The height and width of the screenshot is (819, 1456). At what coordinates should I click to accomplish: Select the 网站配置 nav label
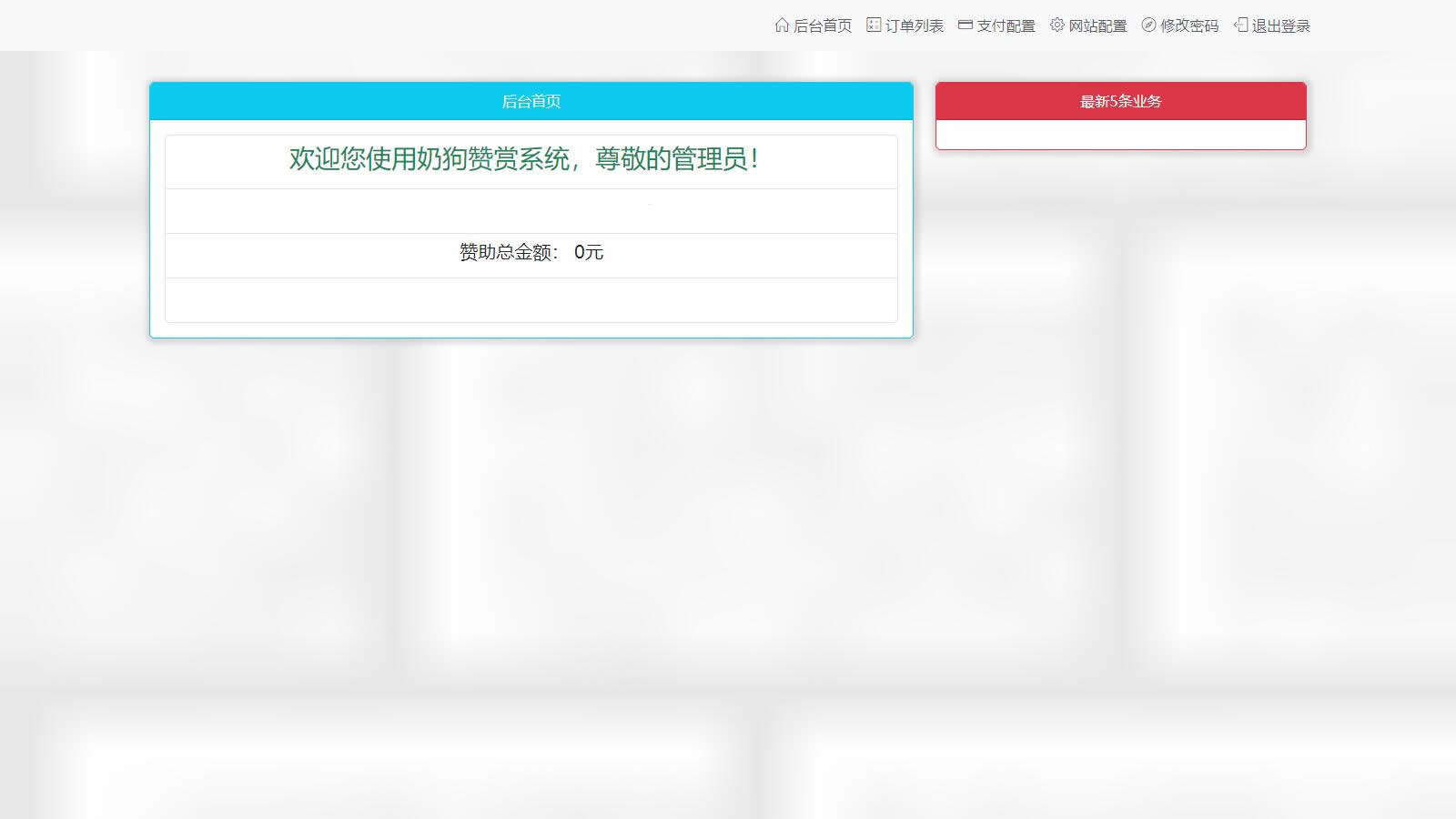pos(1097,26)
